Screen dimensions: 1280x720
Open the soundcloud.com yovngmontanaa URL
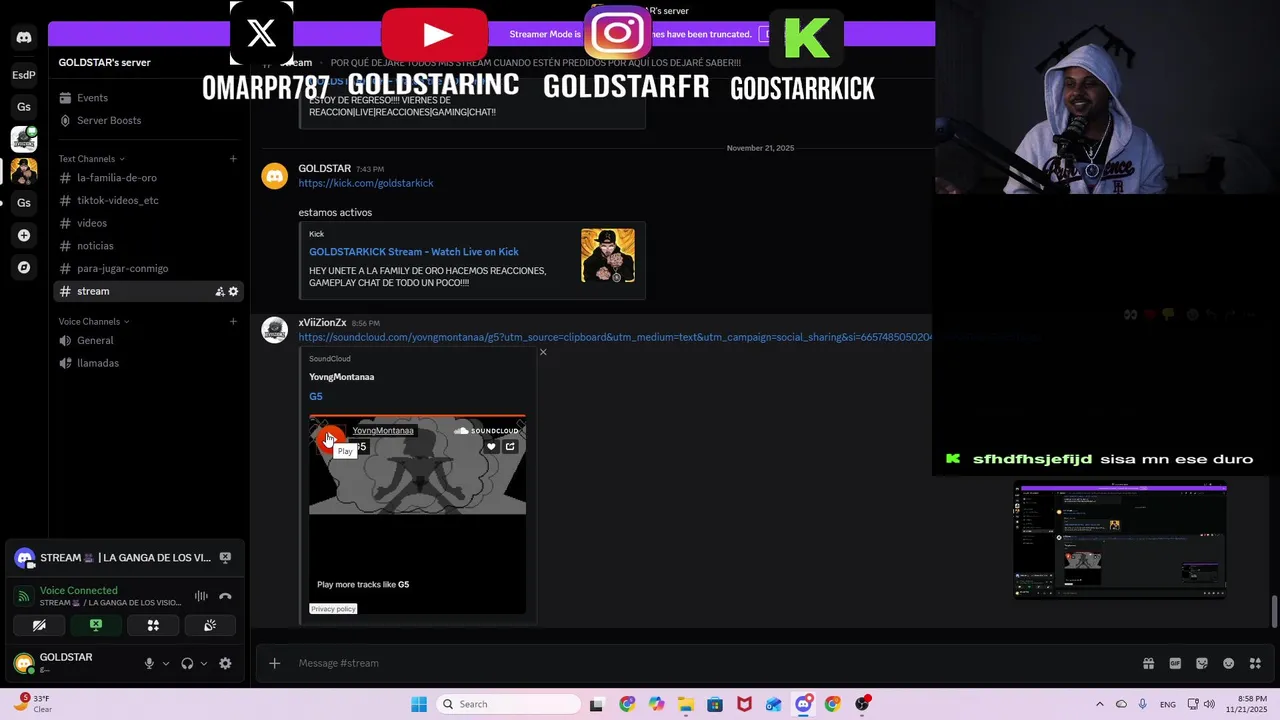click(x=615, y=337)
